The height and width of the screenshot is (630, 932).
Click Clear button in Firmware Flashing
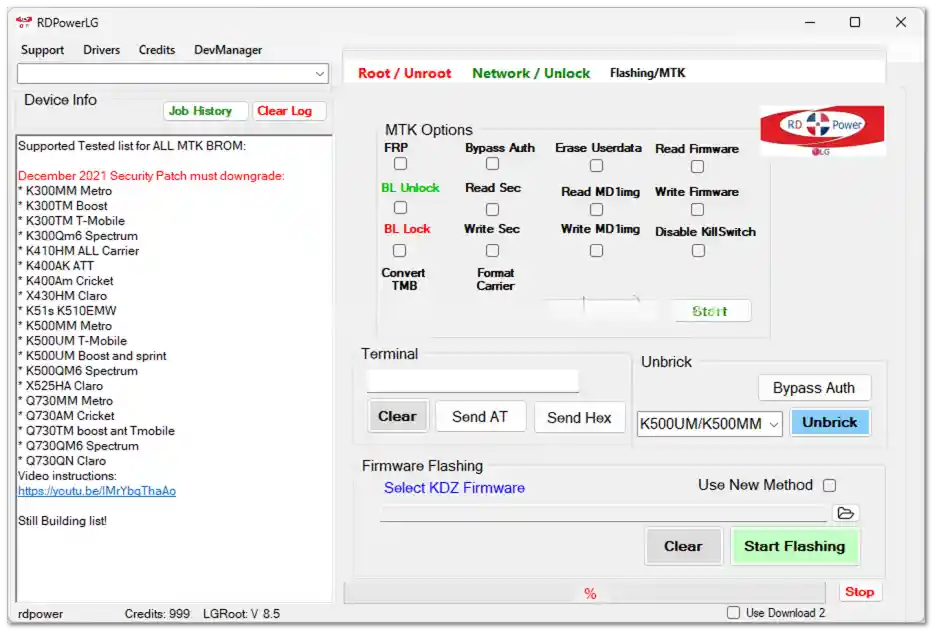[683, 546]
